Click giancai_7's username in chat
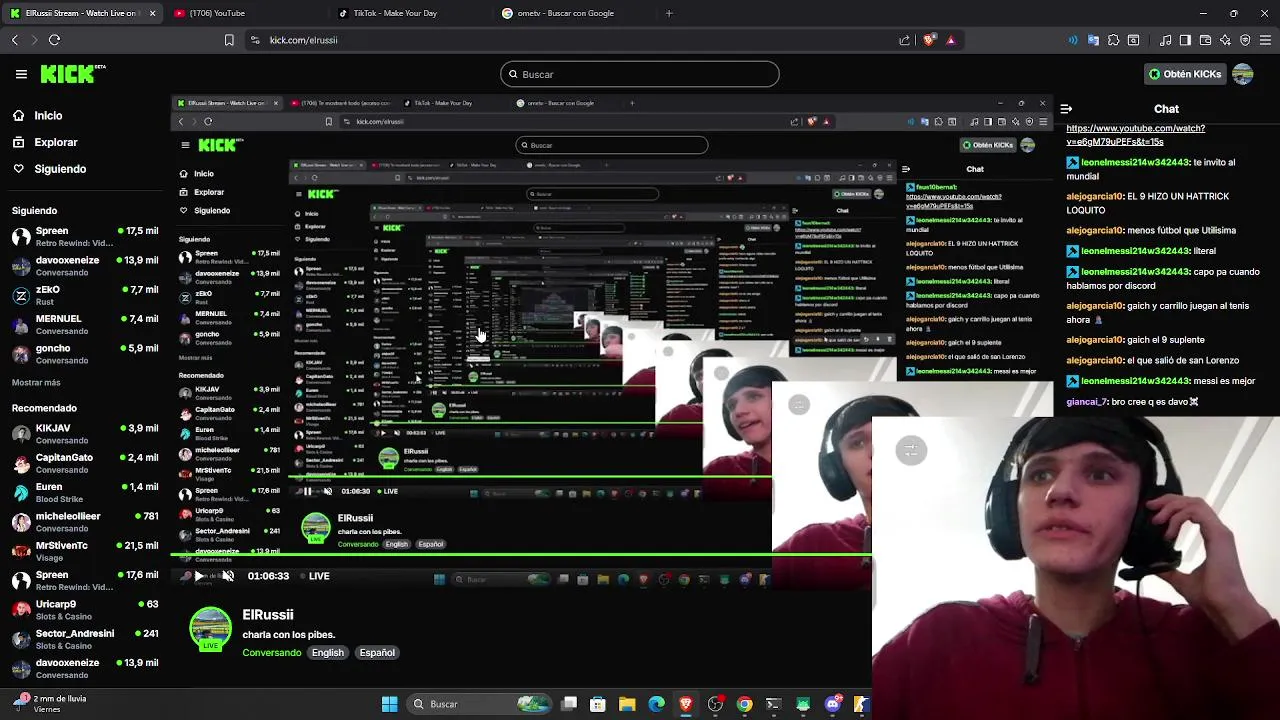The image size is (1280, 720). [x=1087, y=402]
